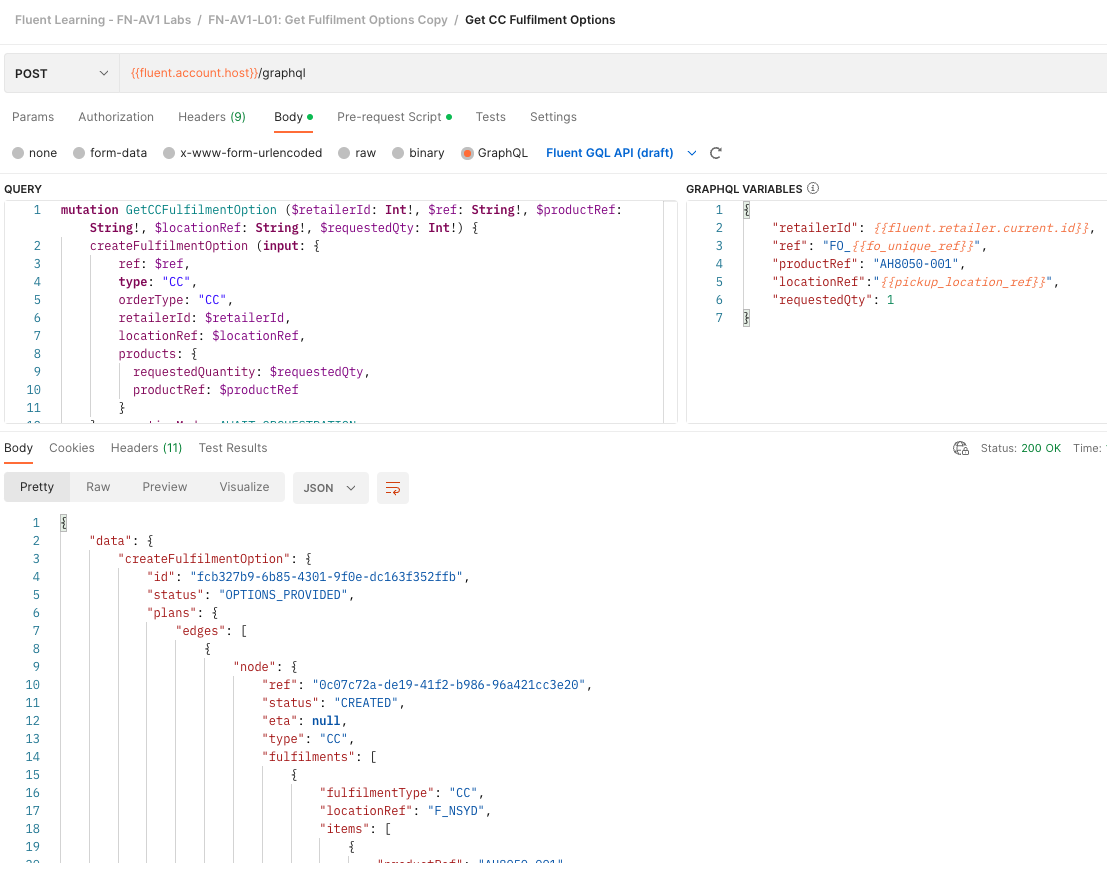Click the requestedQty variable value 1
This screenshot has height=870, width=1107.
click(890, 300)
